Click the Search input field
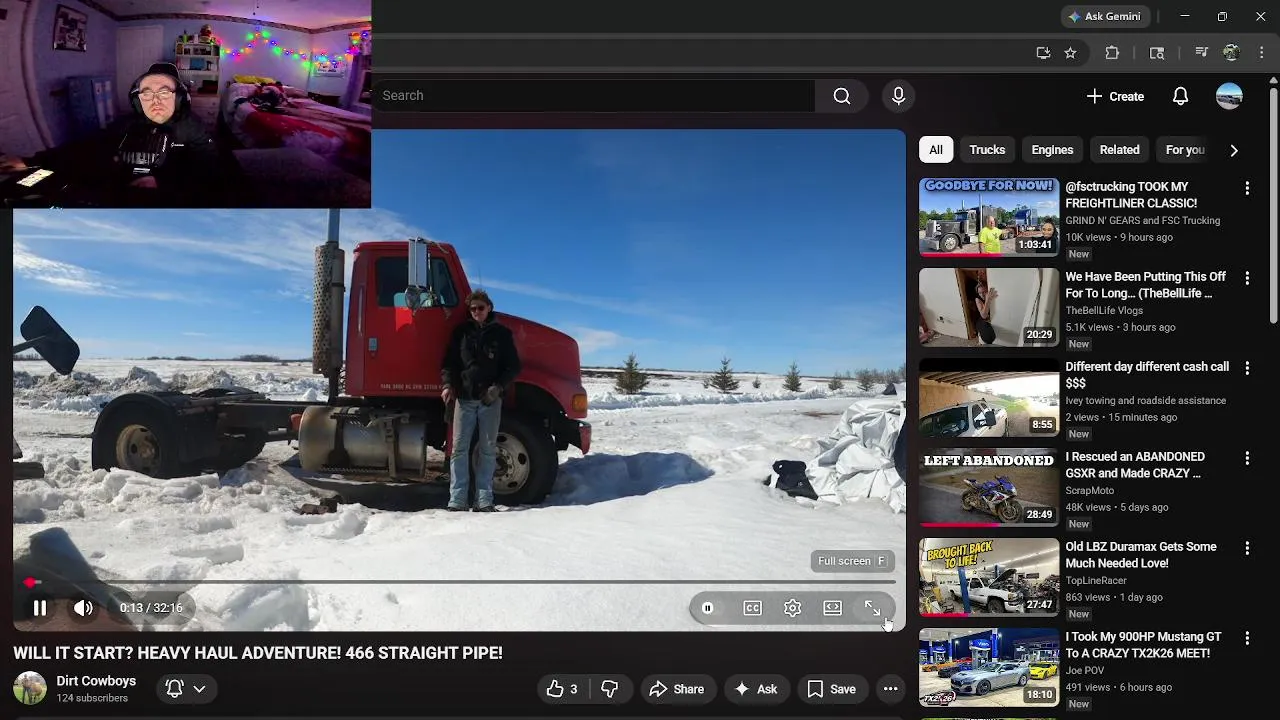Viewport: 1280px width, 720px height. coord(593,96)
